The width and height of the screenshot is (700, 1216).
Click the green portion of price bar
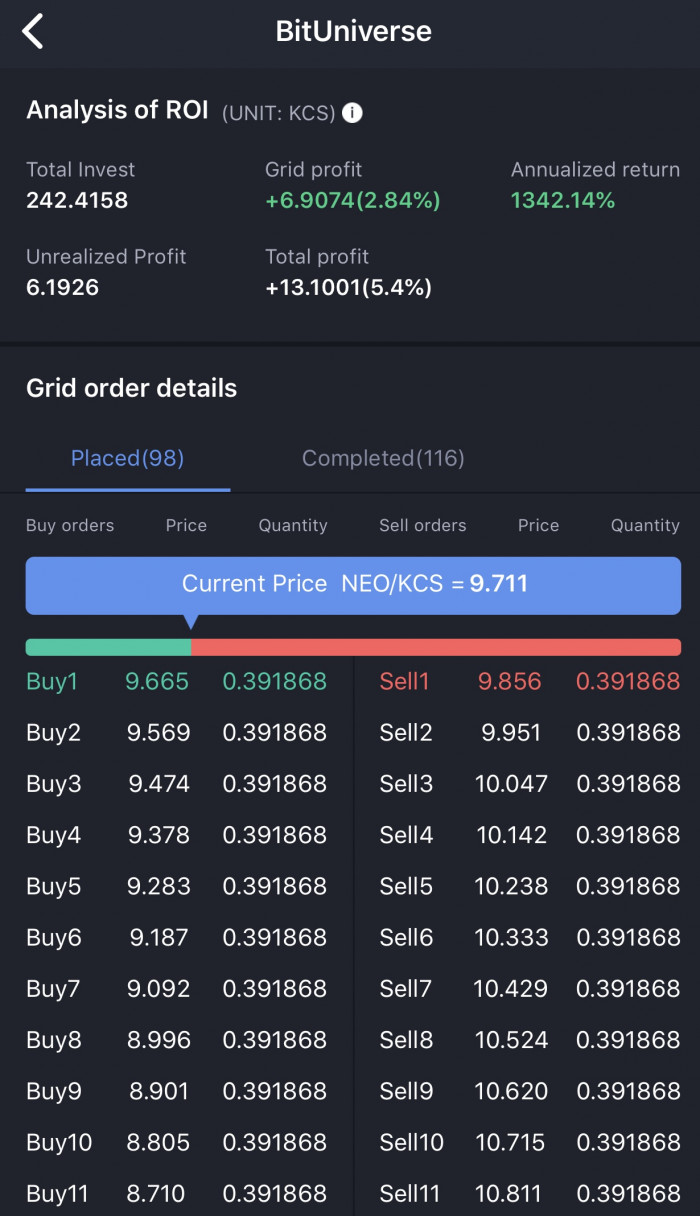click(x=108, y=647)
